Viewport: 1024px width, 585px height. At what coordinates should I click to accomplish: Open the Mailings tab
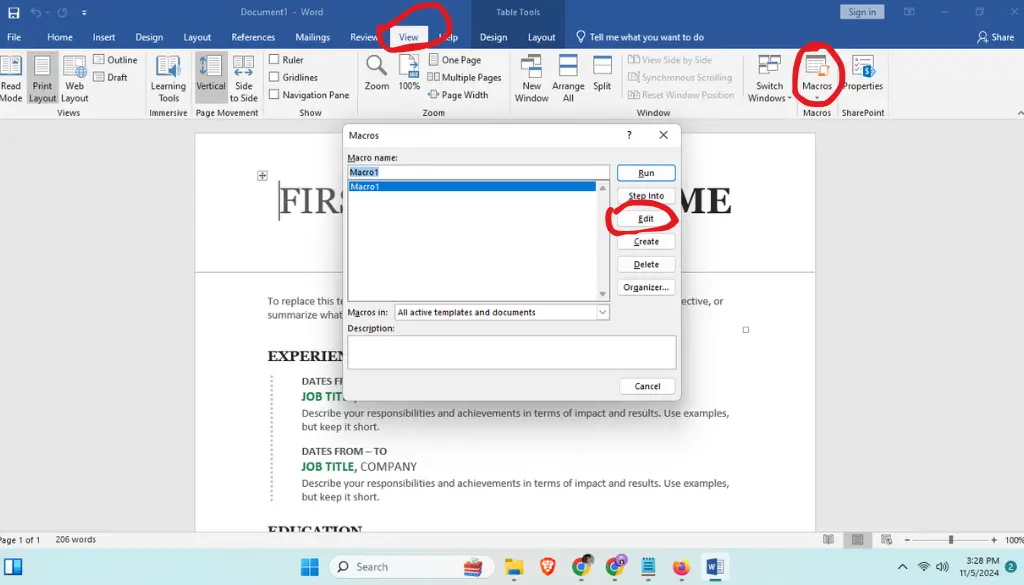[313, 37]
